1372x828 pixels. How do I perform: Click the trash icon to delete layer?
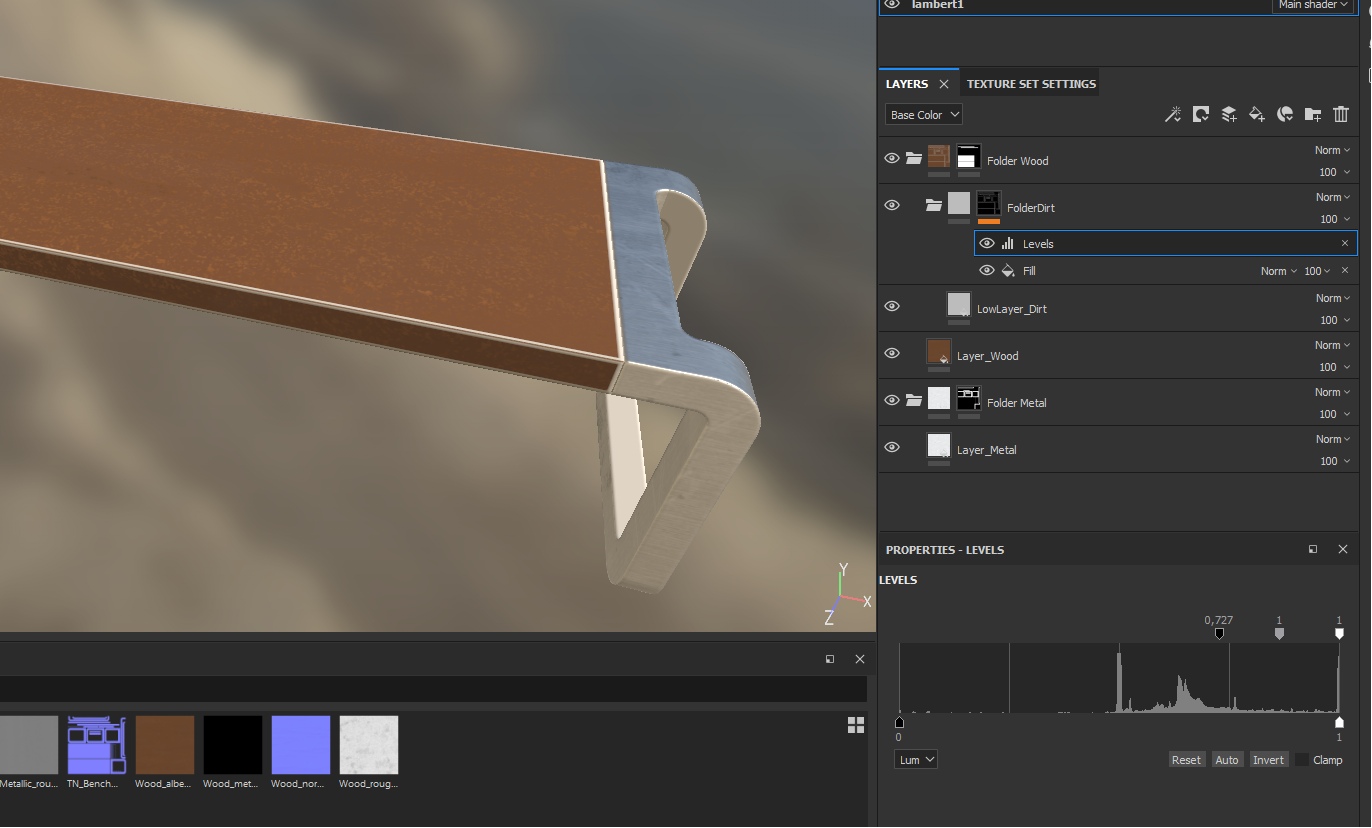pyautogui.click(x=1341, y=115)
